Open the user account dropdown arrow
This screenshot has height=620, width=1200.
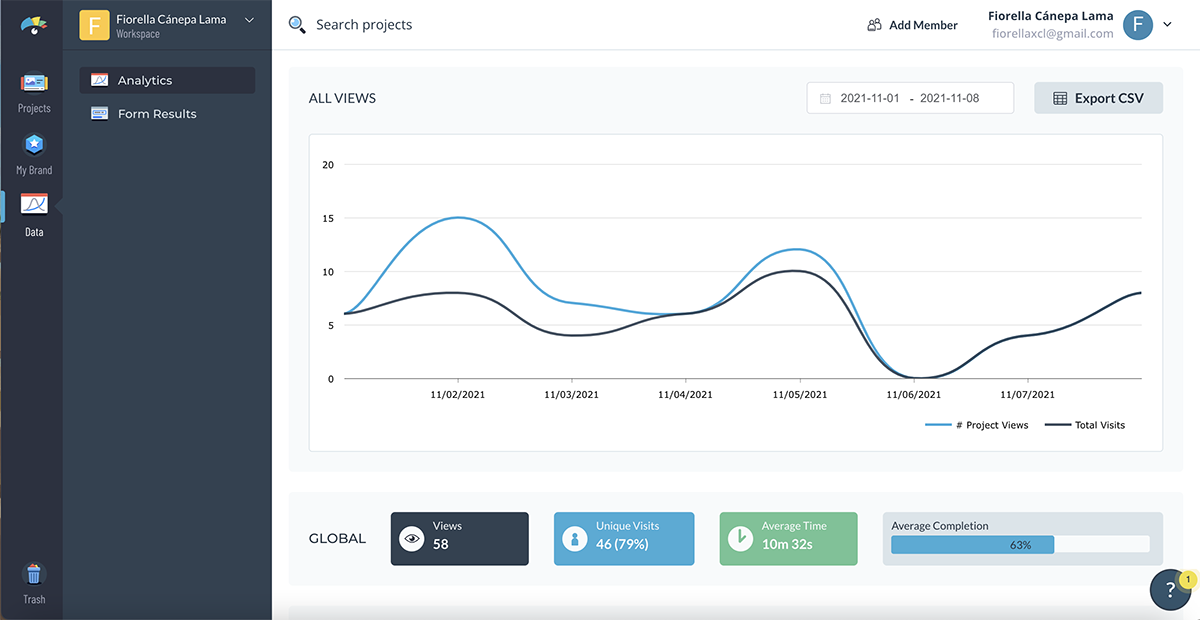1167,25
